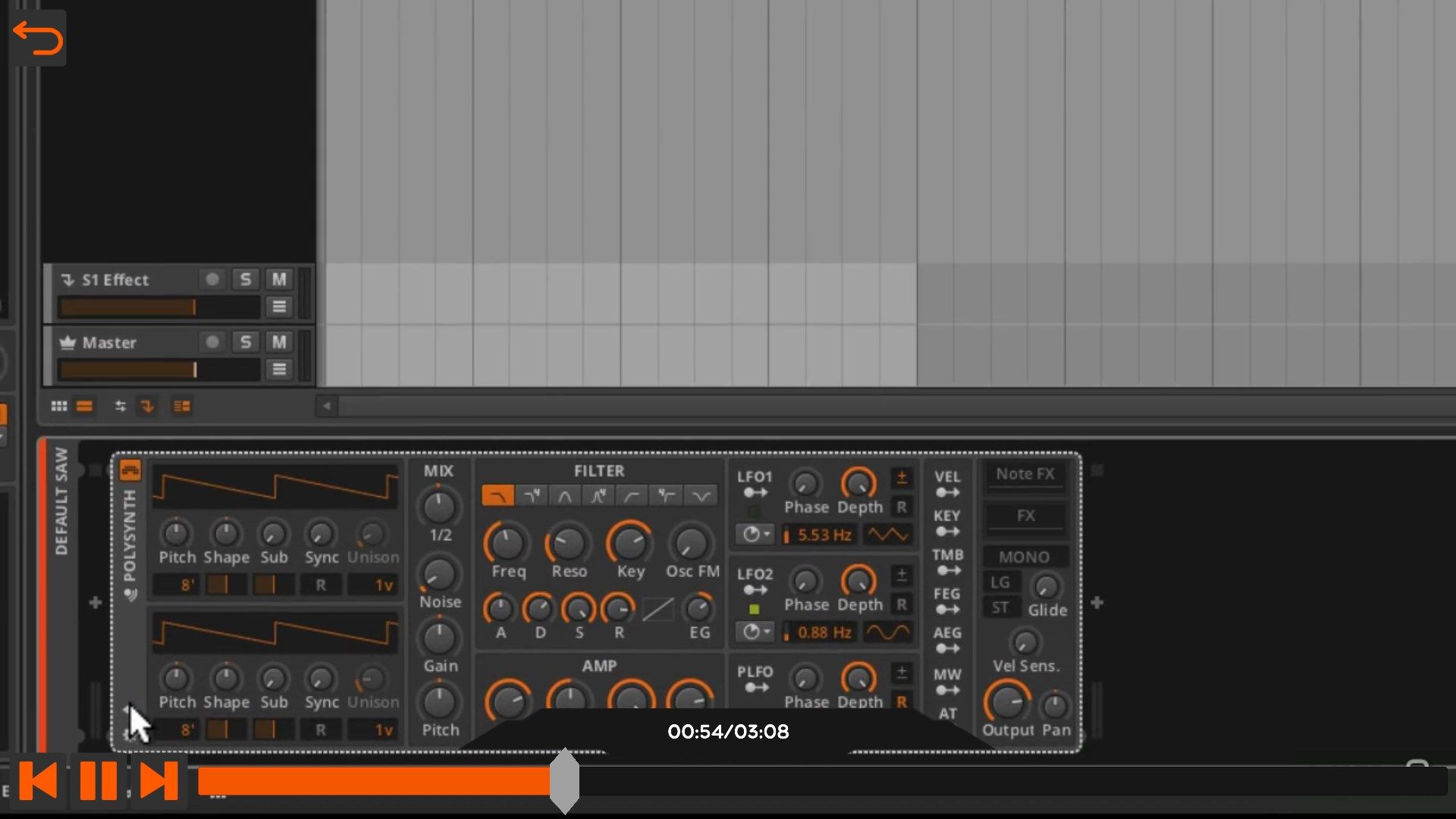Viewport: 1456px width, 819px height.
Task: Solo the S1 Effect track
Action: point(245,279)
